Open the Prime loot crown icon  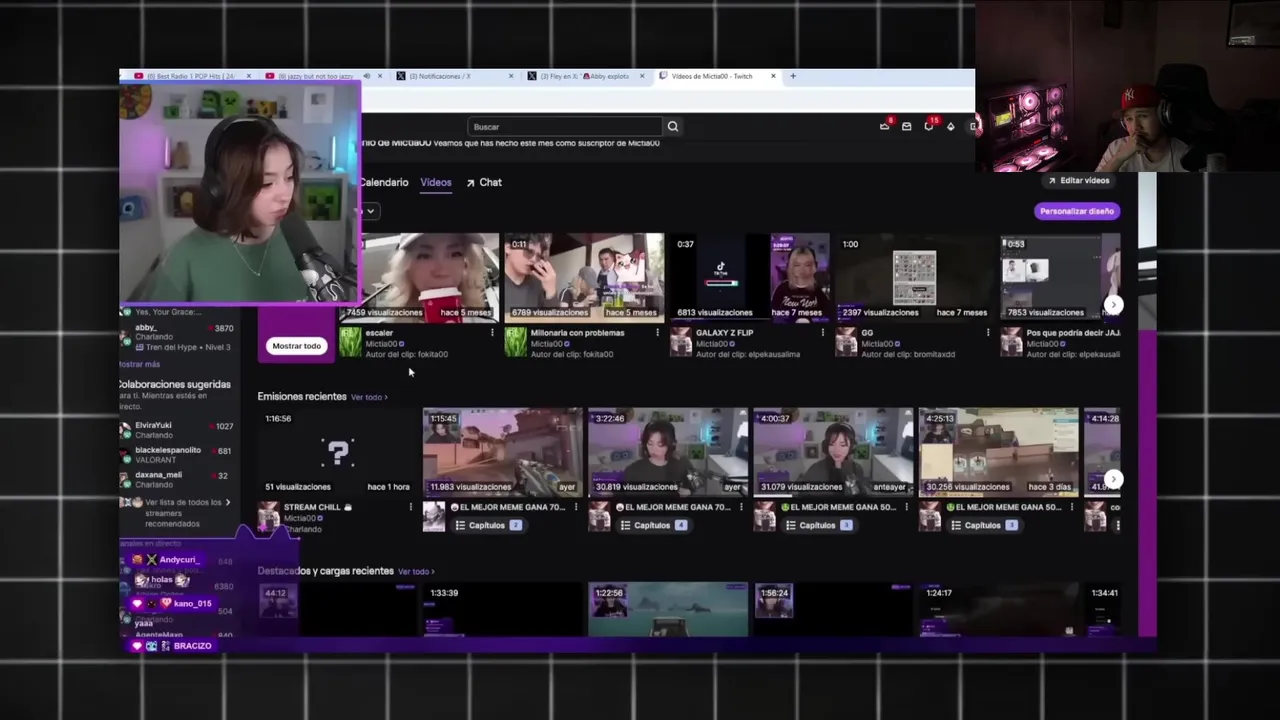(884, 126)
